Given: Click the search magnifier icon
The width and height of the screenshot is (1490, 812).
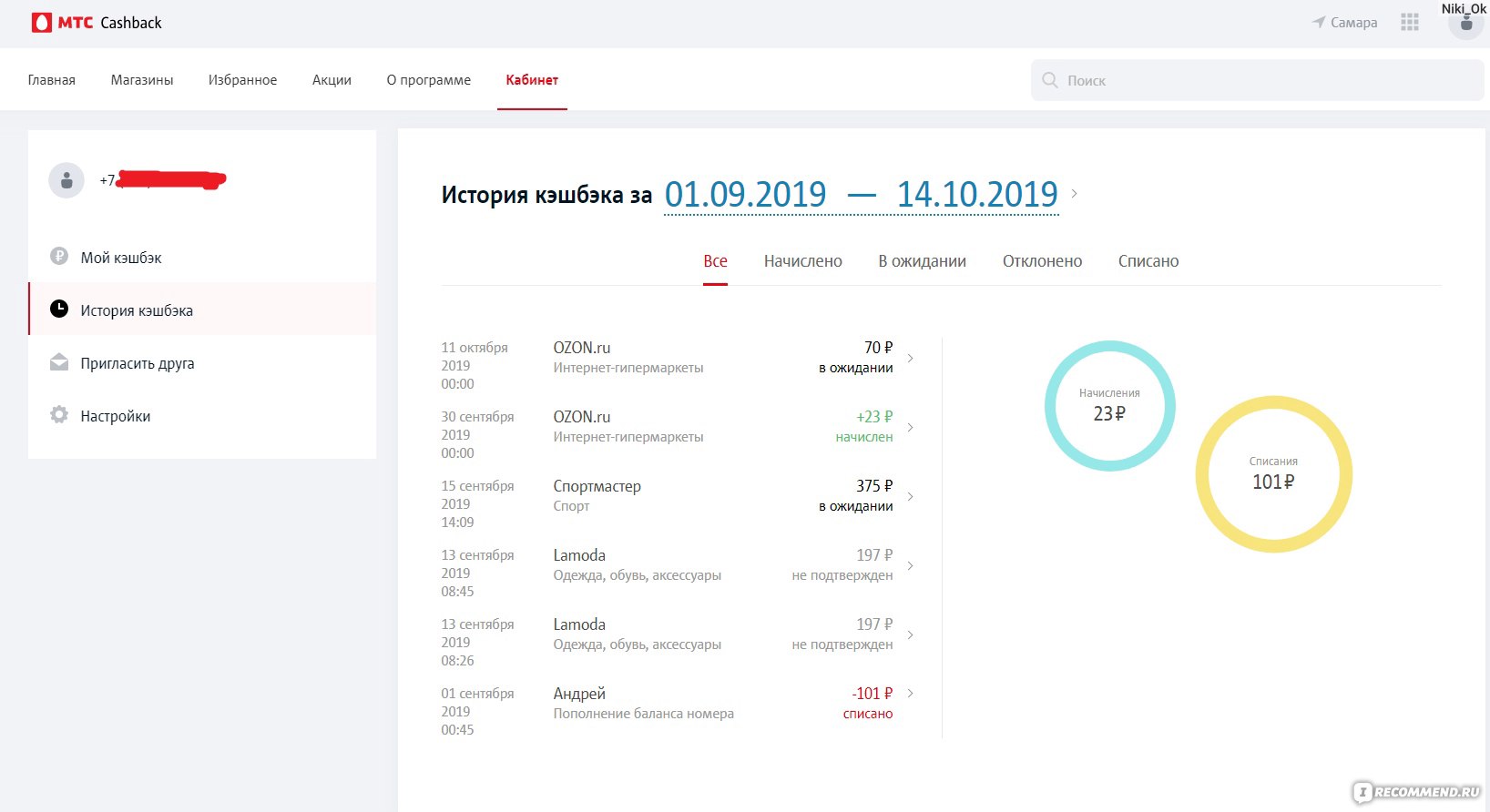Looking at the screenshot, I should (x=1050, y=80).
